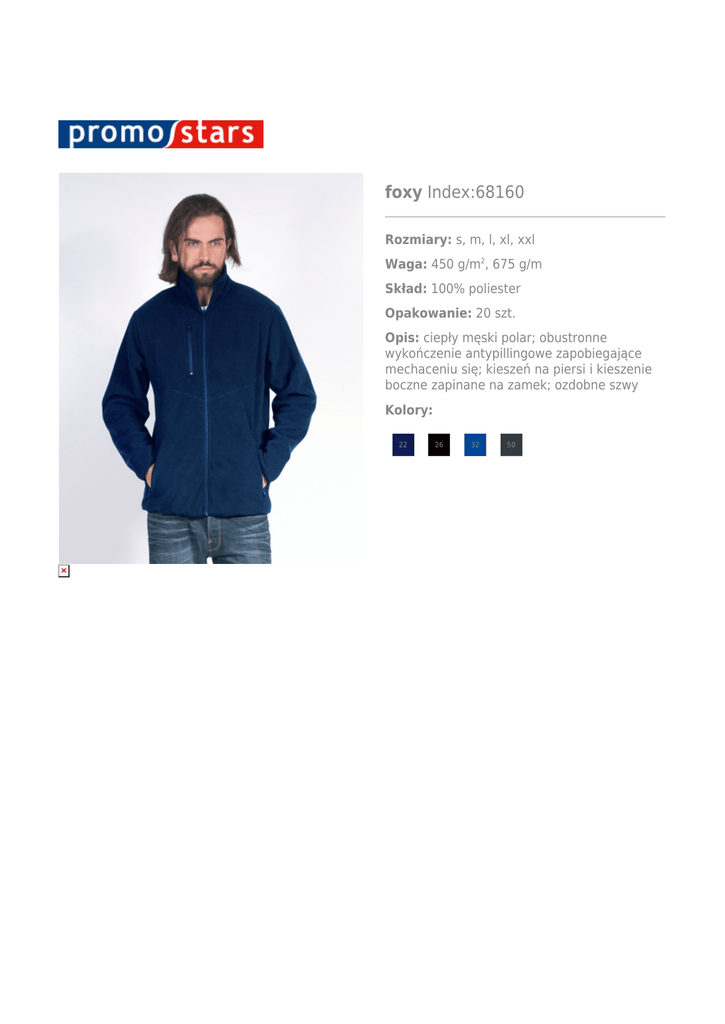Click the Waga label
The image size is (725, 1024).
pyautogui.click(x=406, y=264)
